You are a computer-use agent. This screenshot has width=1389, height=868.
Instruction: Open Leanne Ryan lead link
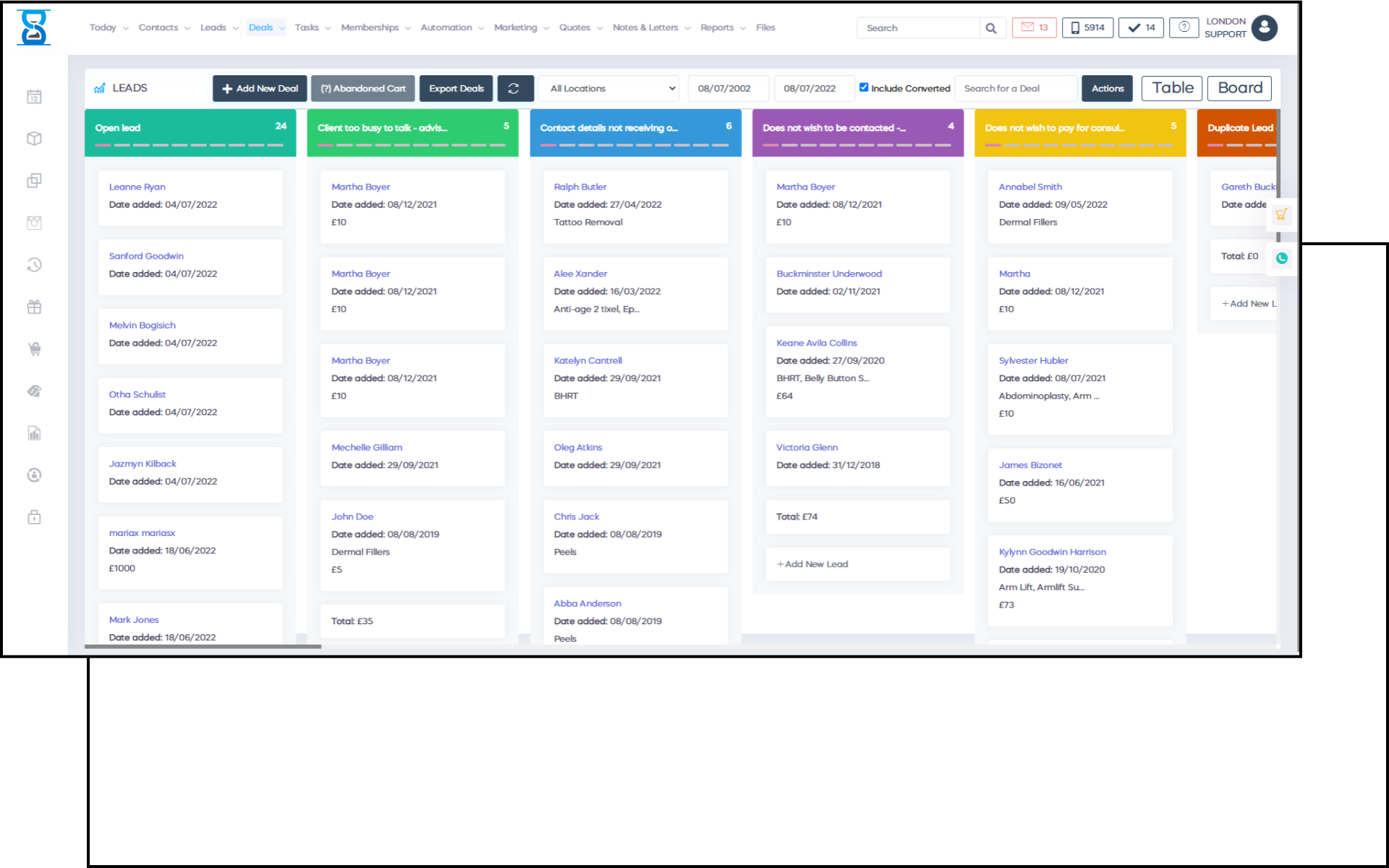click(137, 187)
